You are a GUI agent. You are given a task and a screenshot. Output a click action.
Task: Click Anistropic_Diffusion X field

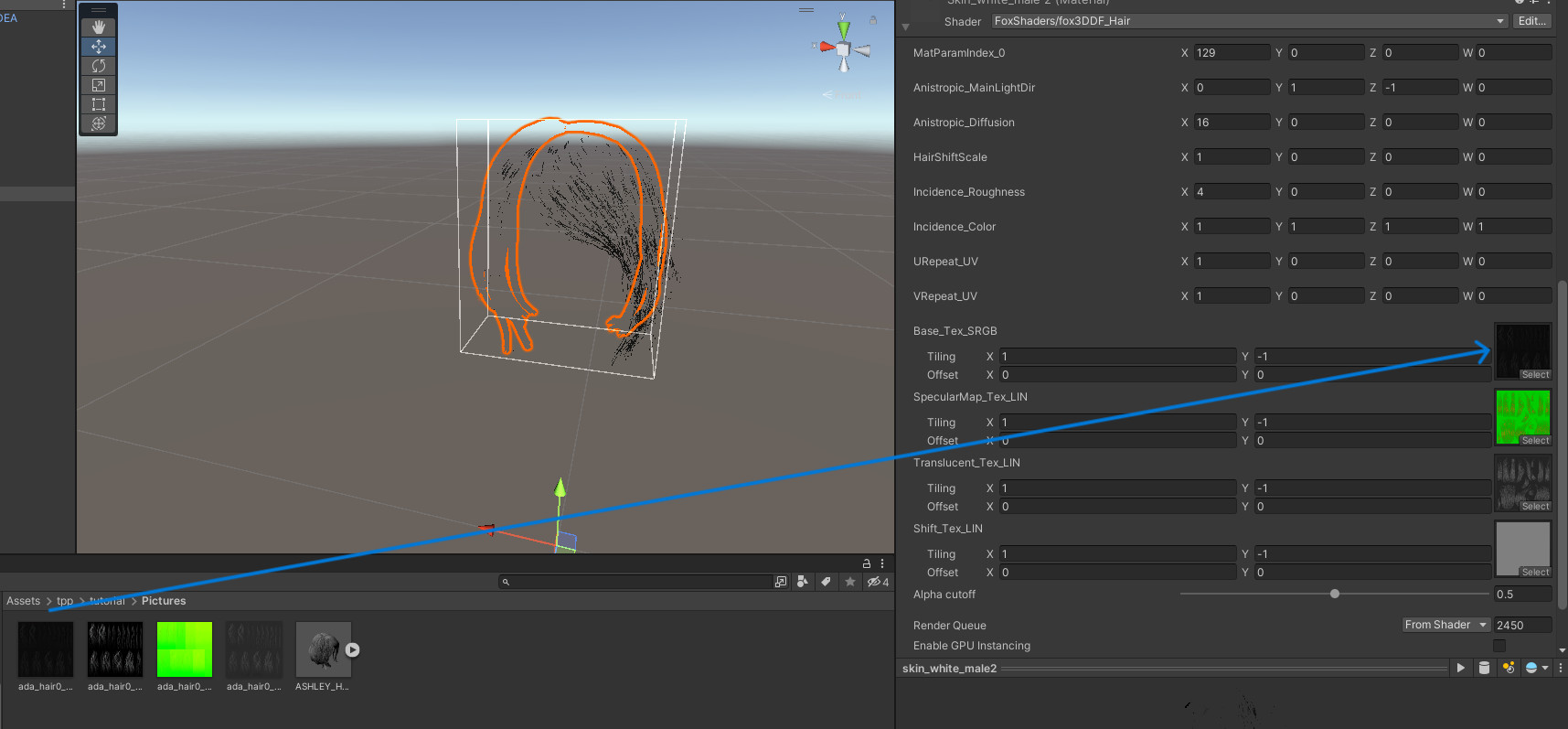(1232, 123)
